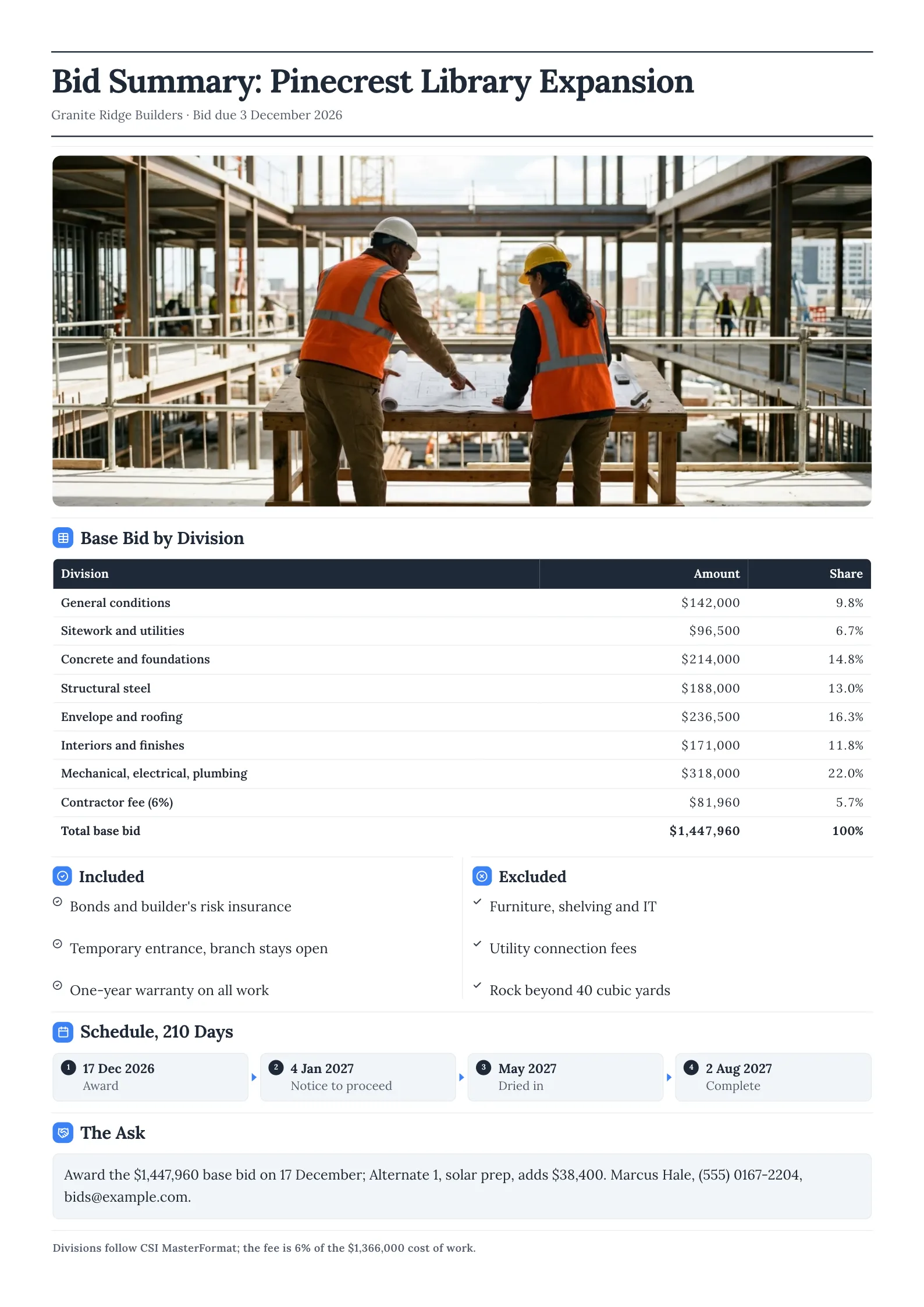The height and width of the screenshot is (1307, 924).
Task: Click the construction site photo
Action: [462, 331]
